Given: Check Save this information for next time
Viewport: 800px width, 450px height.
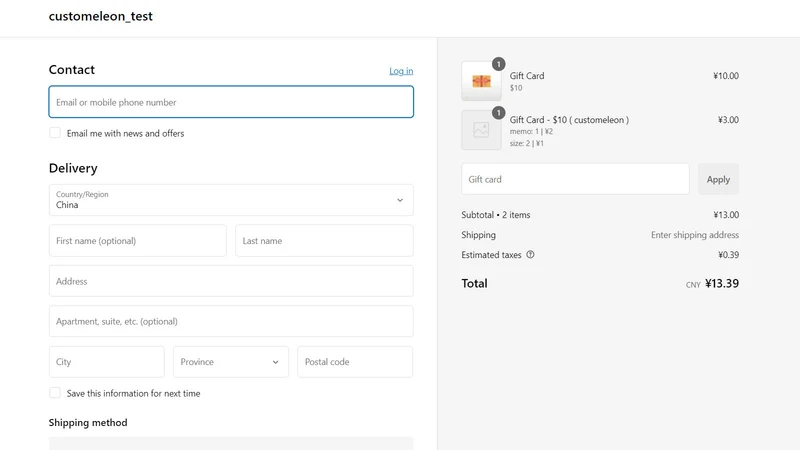Looking at the screenshot, I should click(55, 393).
